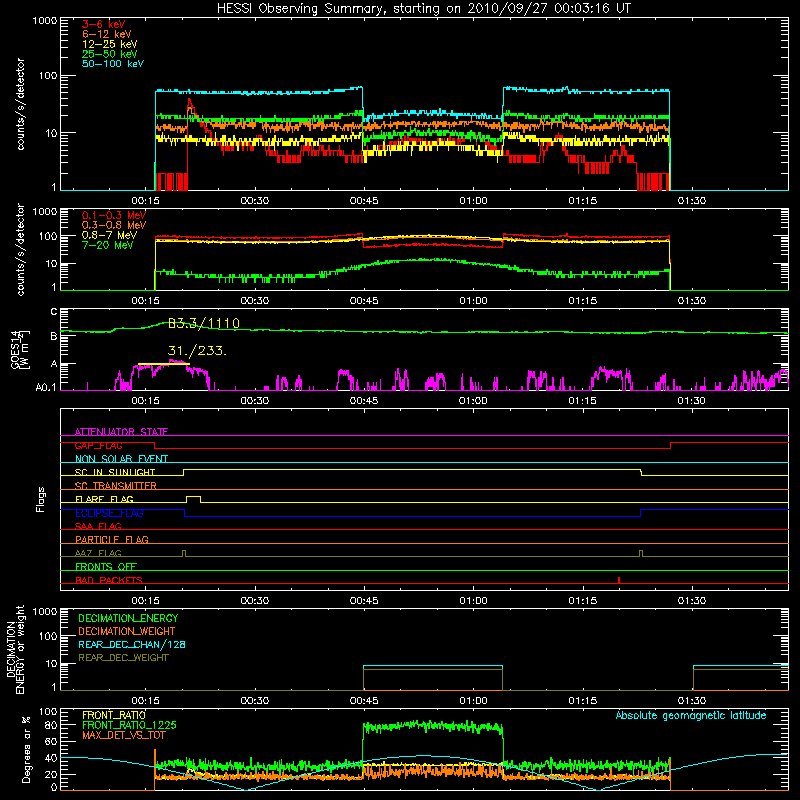Click the vertical Flags axis label
The image size is (800, 800).
41,499
